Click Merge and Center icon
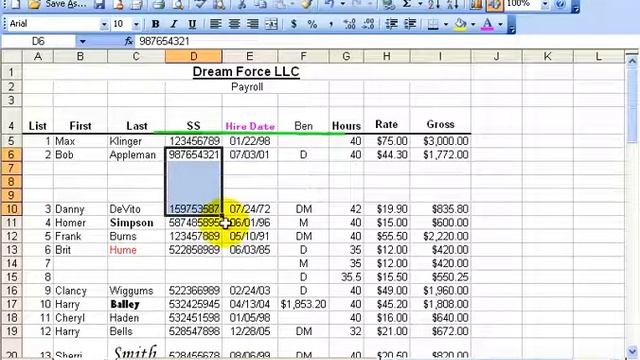The image size is (640, 360). [271, 24]
